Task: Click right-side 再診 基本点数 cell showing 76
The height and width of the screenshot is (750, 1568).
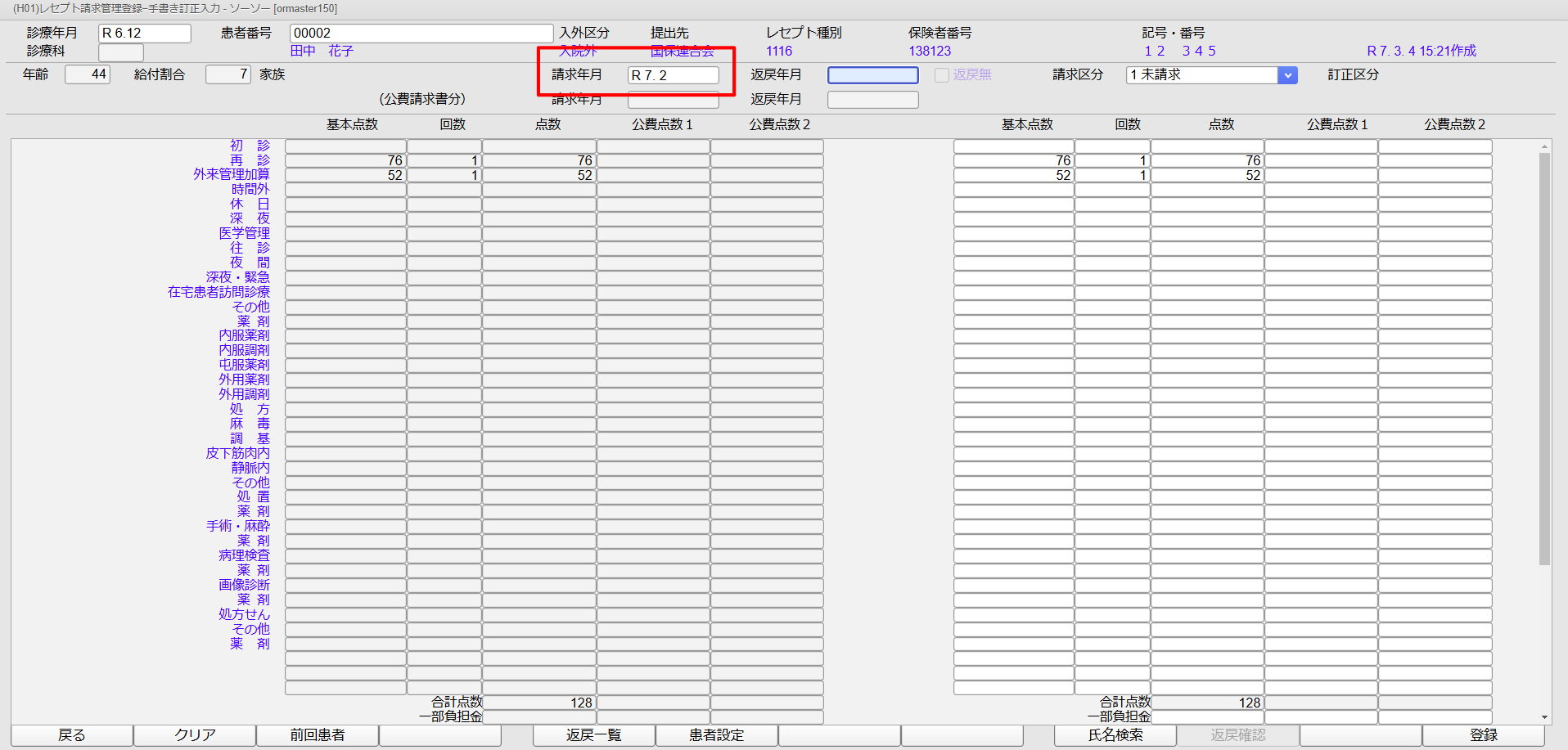Action: coord(1013,160)
